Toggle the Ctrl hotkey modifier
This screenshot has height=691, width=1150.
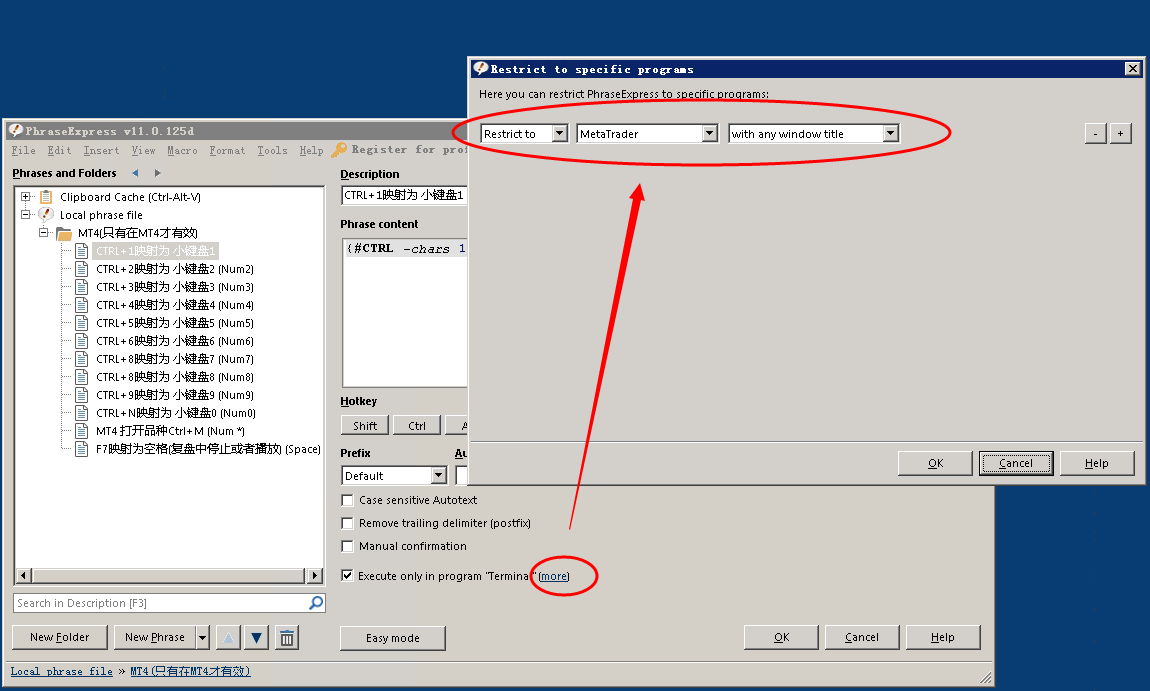tap(417, 425)
